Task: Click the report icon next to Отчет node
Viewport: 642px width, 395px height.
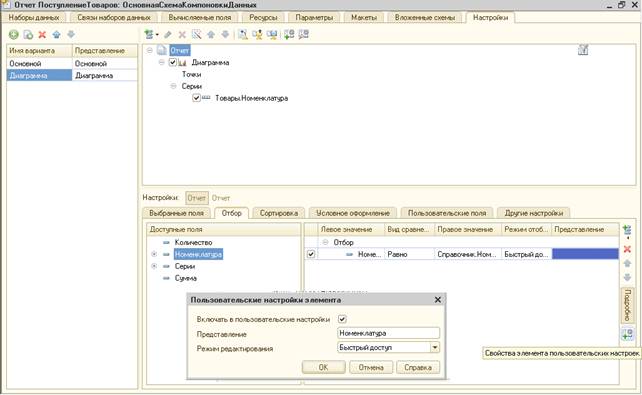Action: point(162,50)
